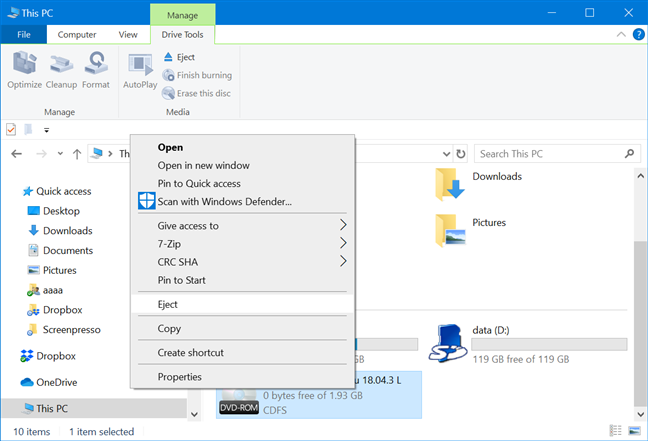
Task: Click the This PC icon in address bar
Action: point(97,154)
